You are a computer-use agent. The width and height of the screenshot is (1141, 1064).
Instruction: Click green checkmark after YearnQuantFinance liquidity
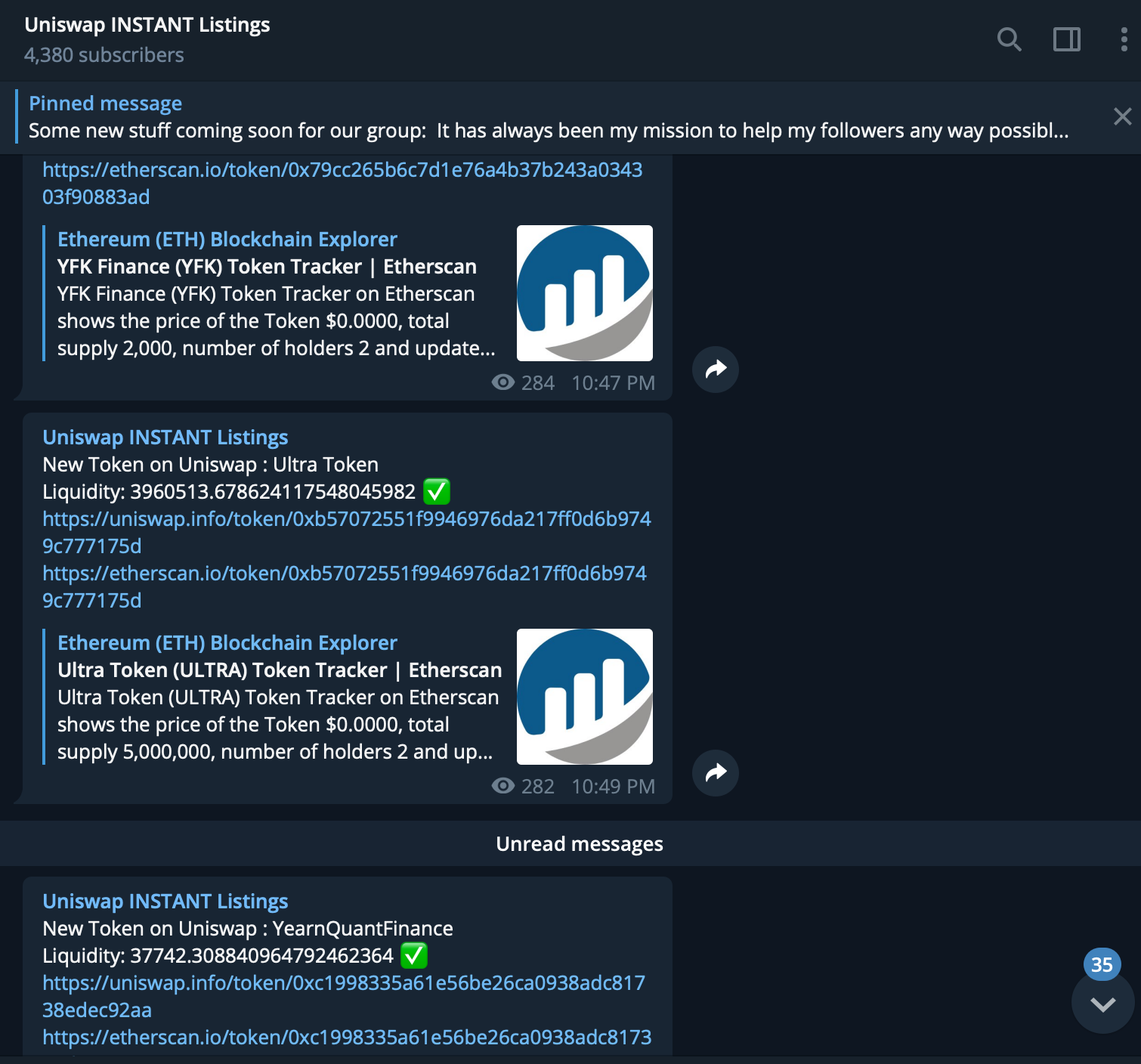tap(413, 956)
